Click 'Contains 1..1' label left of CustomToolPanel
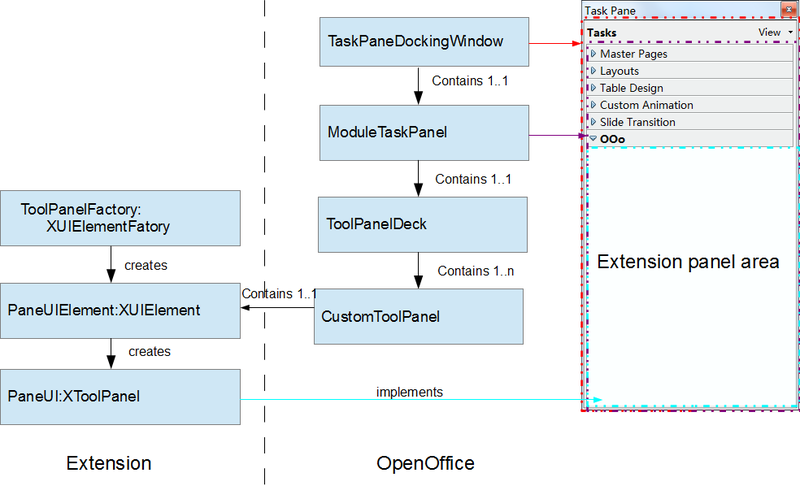The height and width of the screenshot is (486, 800). [279, 294]
